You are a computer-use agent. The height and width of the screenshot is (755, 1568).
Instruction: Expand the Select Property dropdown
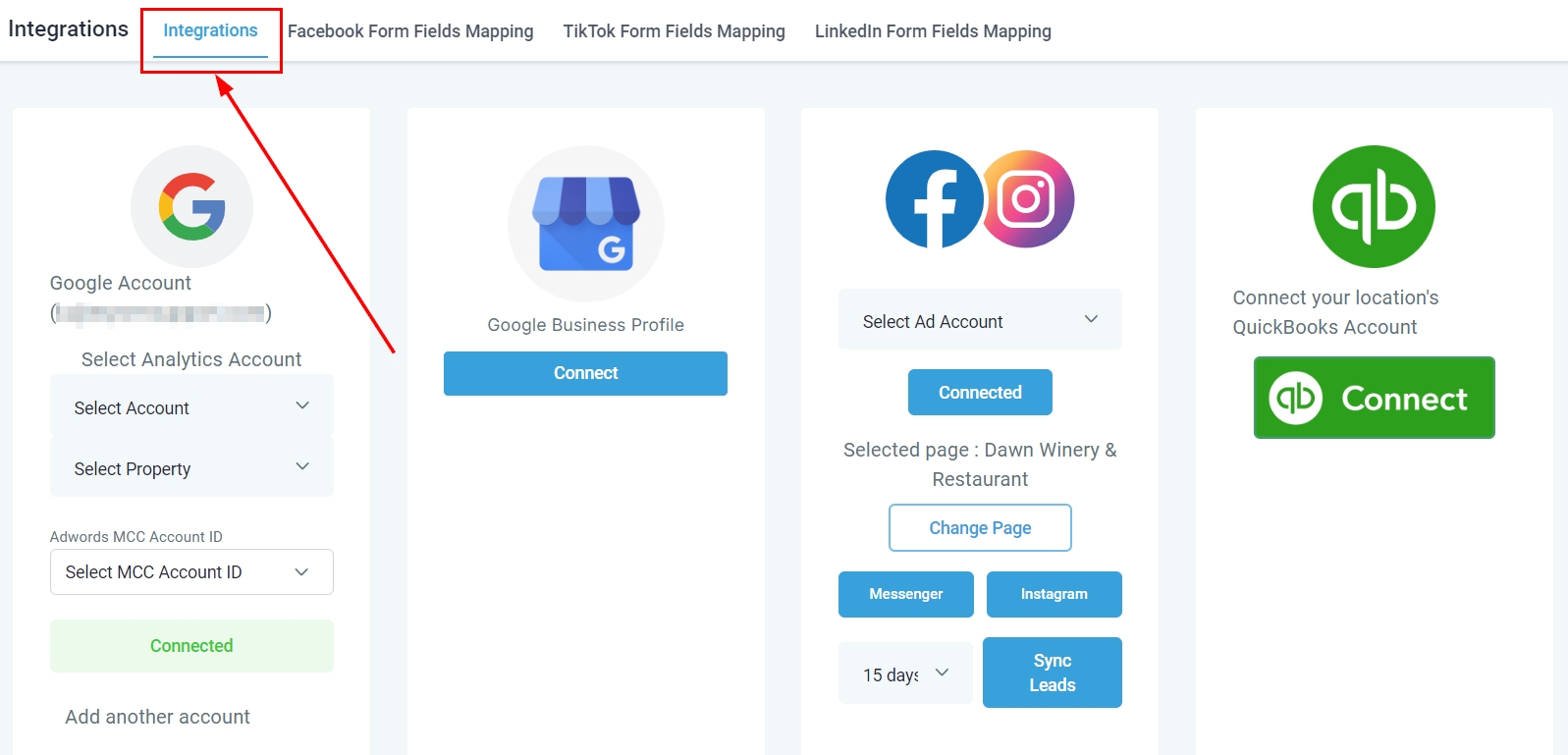point(191,468)
